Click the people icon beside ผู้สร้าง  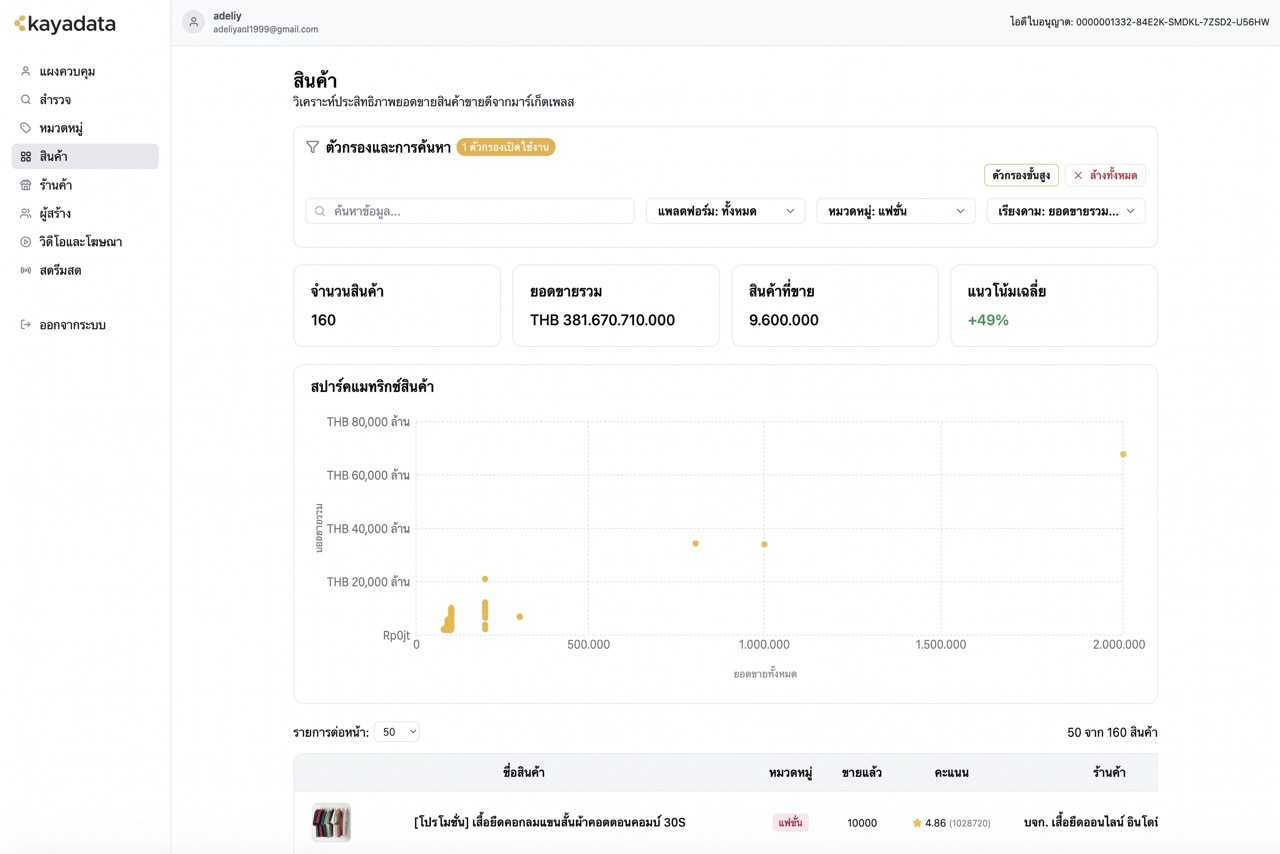26,213
